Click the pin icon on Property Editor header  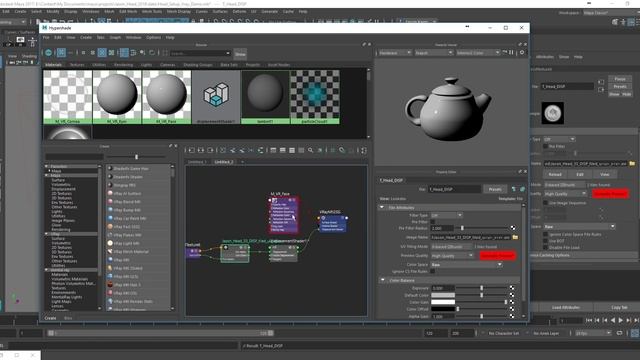point(520,172)
